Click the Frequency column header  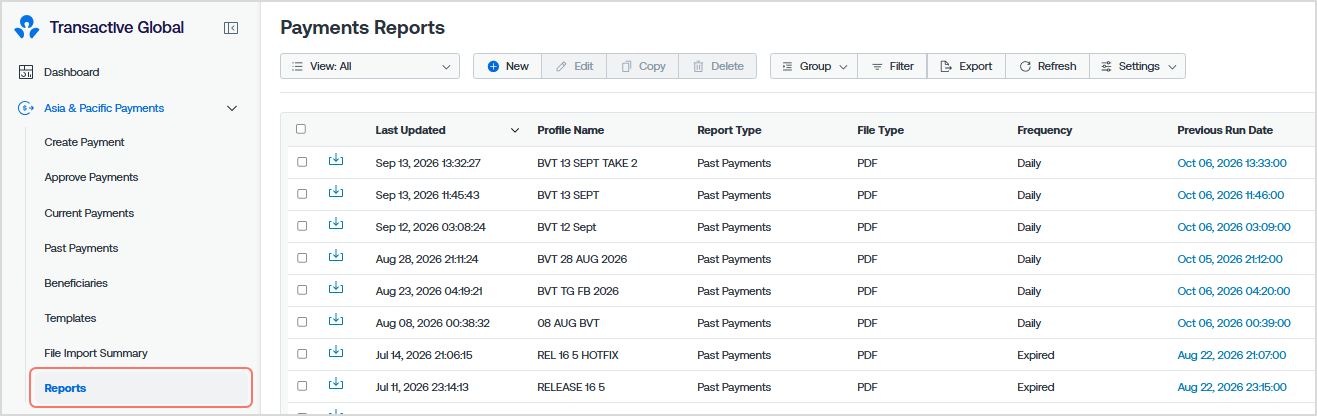click(x=1044, y=130)
